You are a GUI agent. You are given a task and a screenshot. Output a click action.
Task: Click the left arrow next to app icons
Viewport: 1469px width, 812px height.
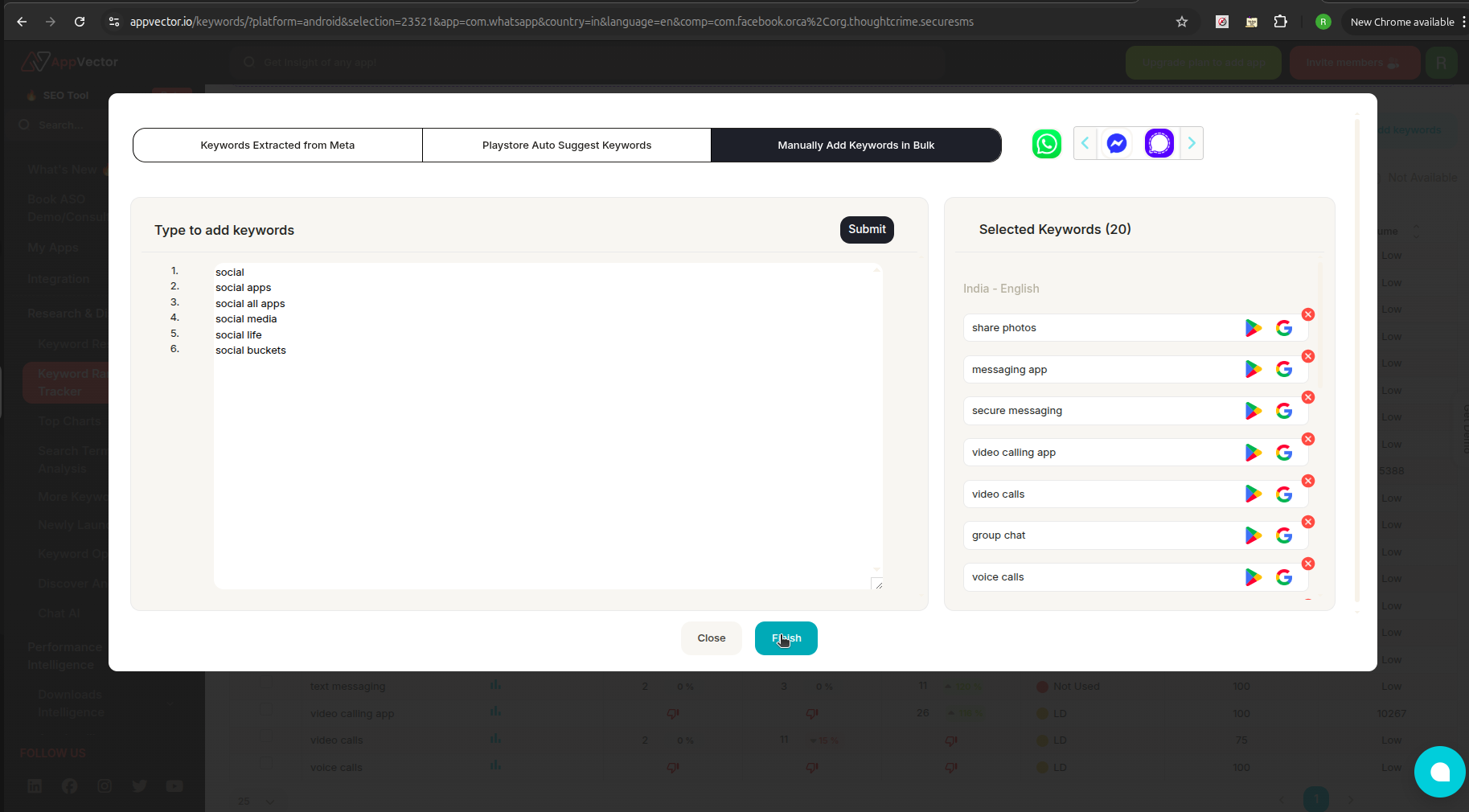(1085, 142)
